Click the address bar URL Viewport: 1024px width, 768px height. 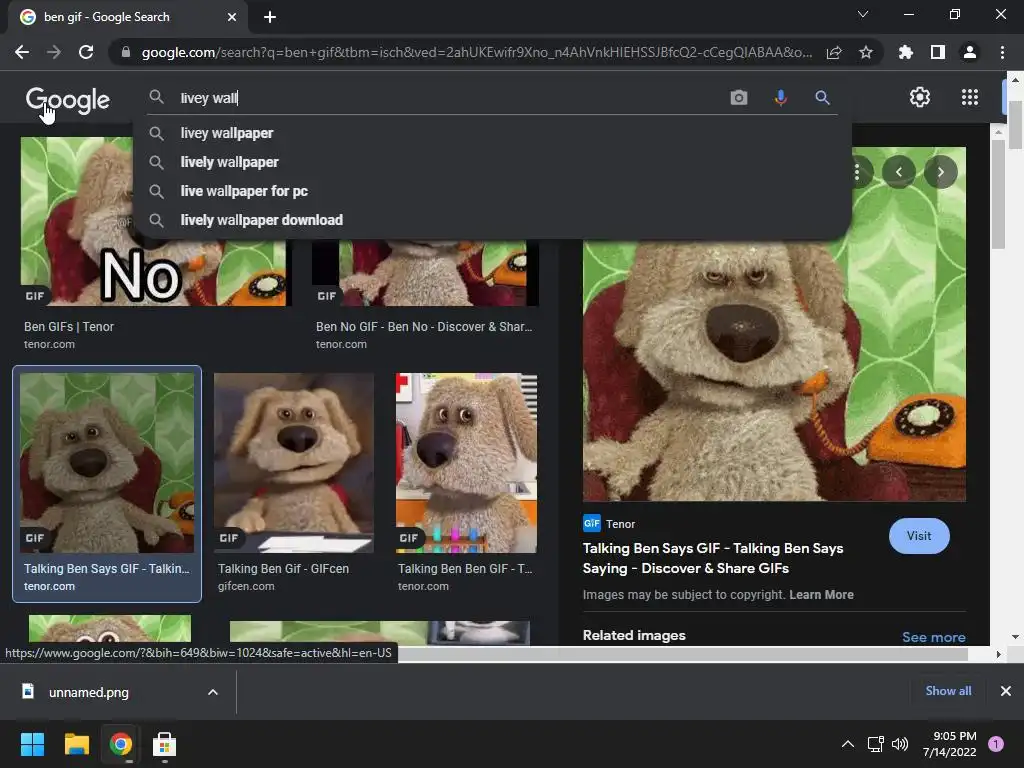[477, 52]
